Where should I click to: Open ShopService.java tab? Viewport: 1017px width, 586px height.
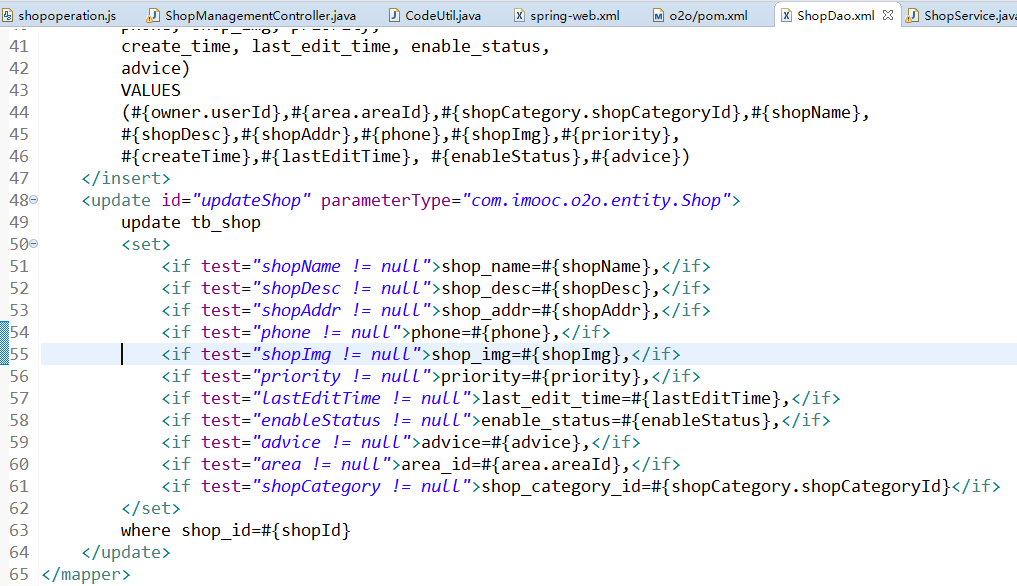[x=961, y=15]
